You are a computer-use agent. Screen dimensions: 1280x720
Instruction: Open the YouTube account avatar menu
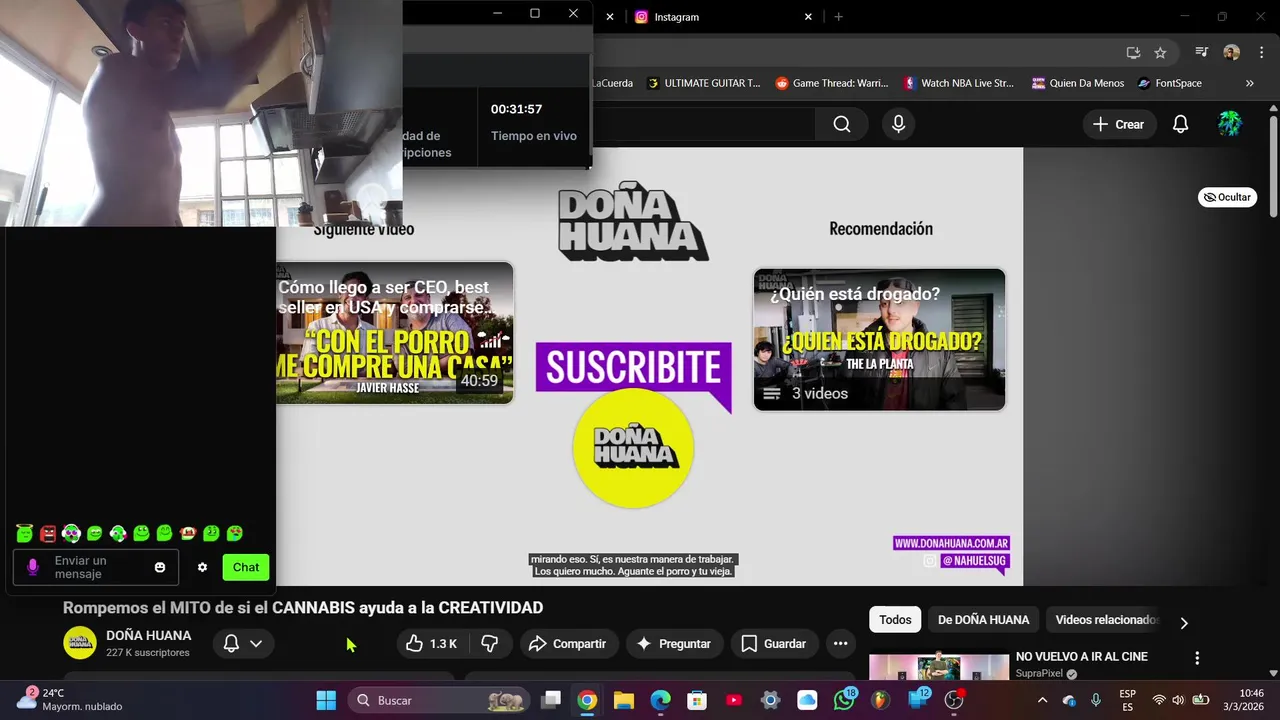1229,124
